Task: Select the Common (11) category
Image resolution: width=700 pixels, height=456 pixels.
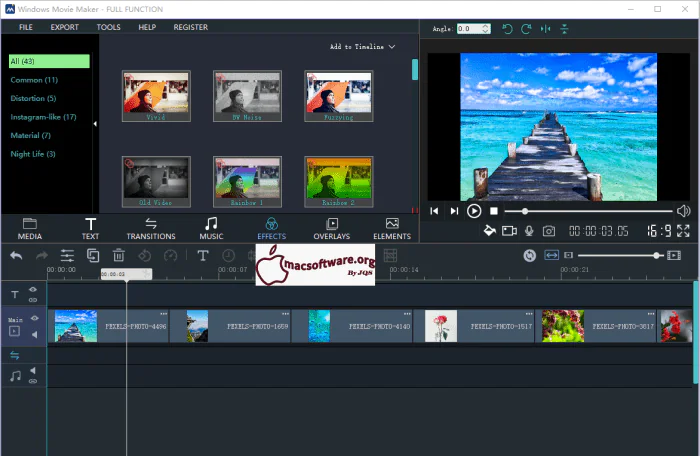Action: point(34,80)
